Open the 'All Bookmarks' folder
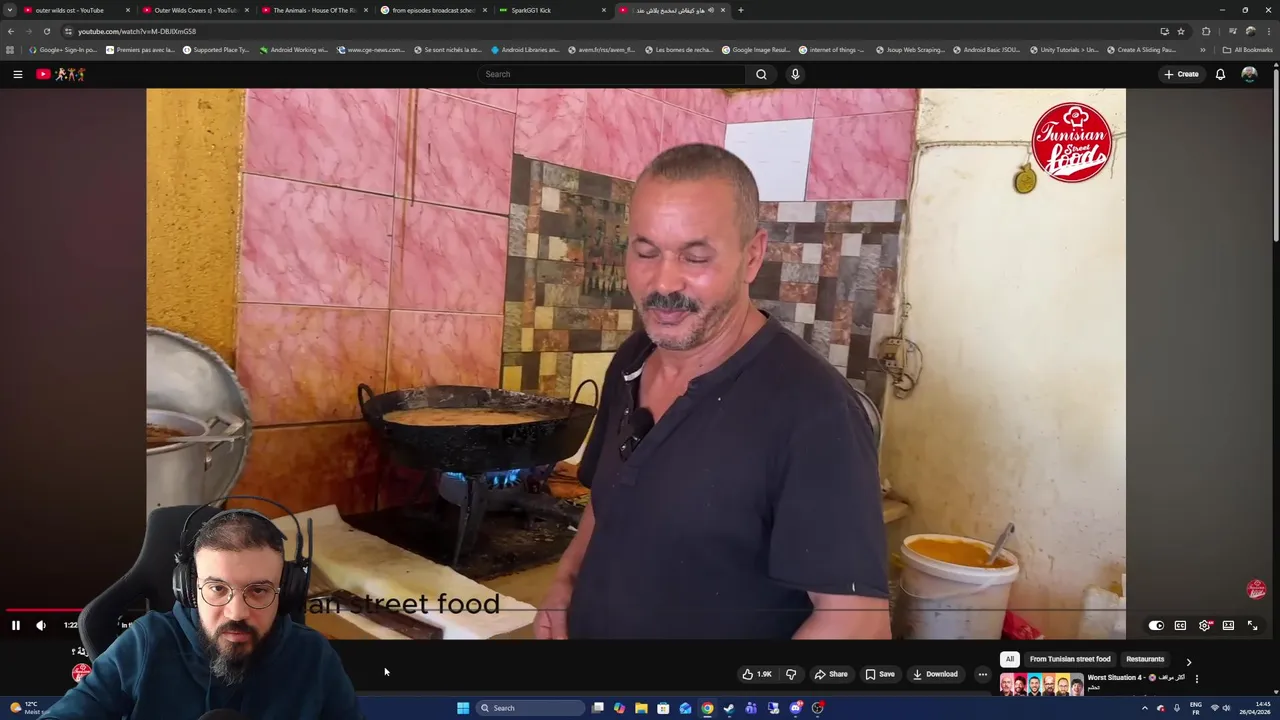The image size is (1280, 720). 1248,50
